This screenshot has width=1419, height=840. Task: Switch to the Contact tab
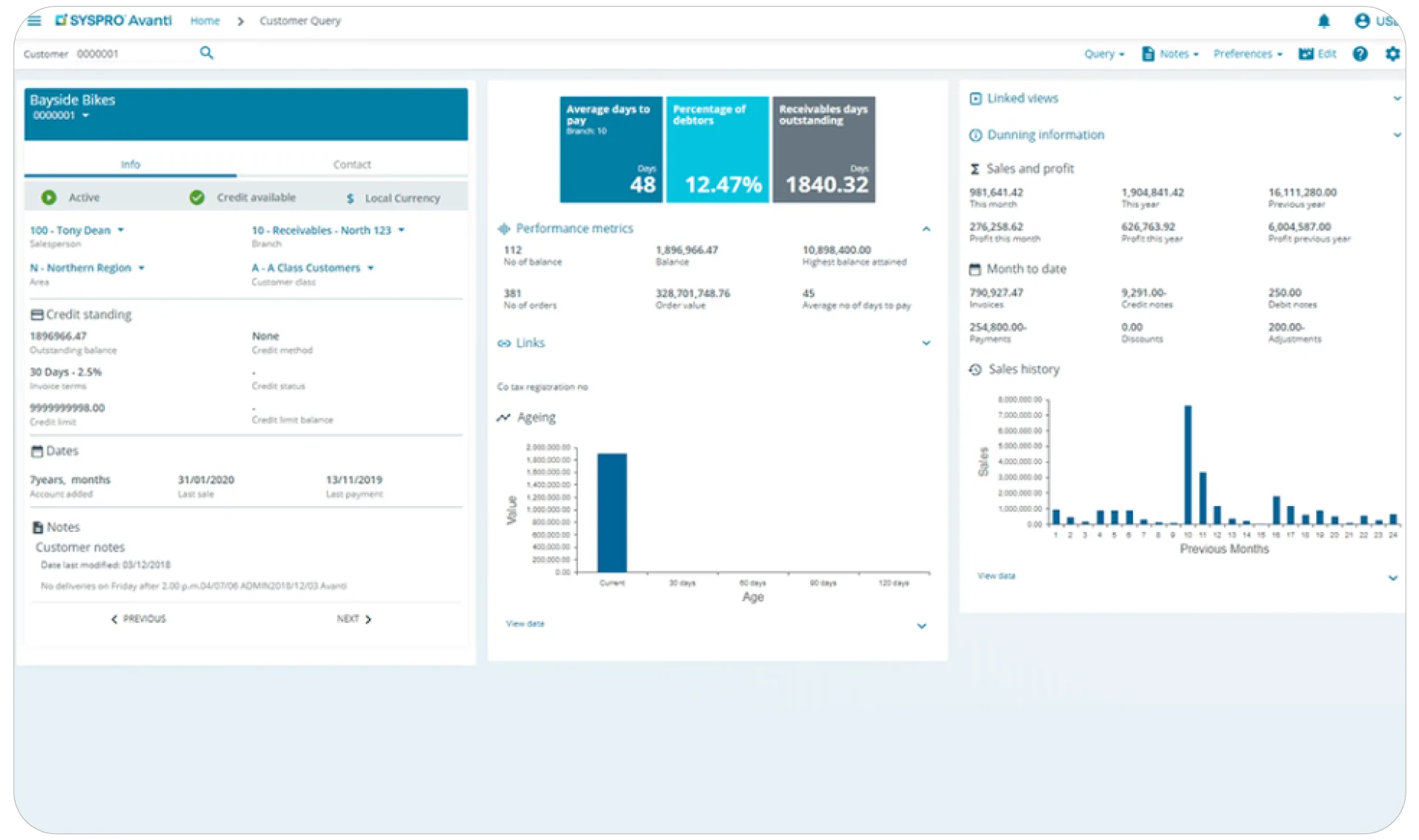coord(352,165)
